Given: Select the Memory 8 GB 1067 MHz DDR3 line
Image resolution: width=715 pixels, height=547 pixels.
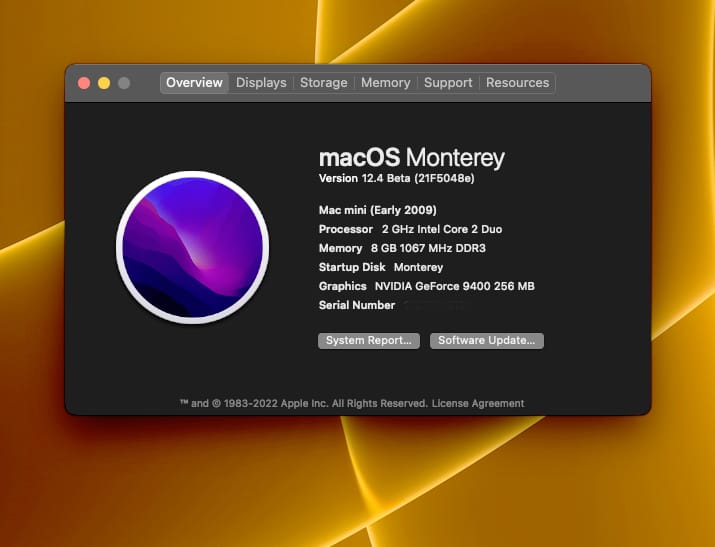Looking at the screenshot, I should 402,248.
